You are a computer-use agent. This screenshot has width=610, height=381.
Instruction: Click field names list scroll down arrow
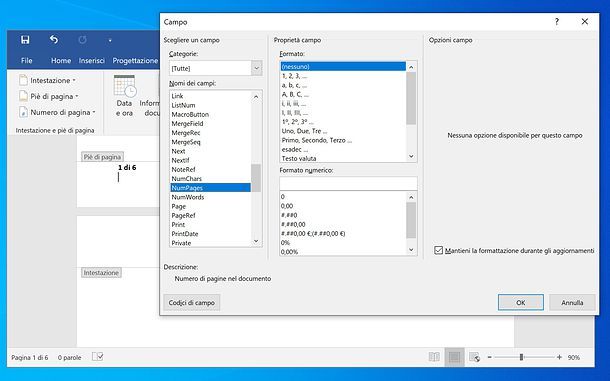(x=256, y=241)
